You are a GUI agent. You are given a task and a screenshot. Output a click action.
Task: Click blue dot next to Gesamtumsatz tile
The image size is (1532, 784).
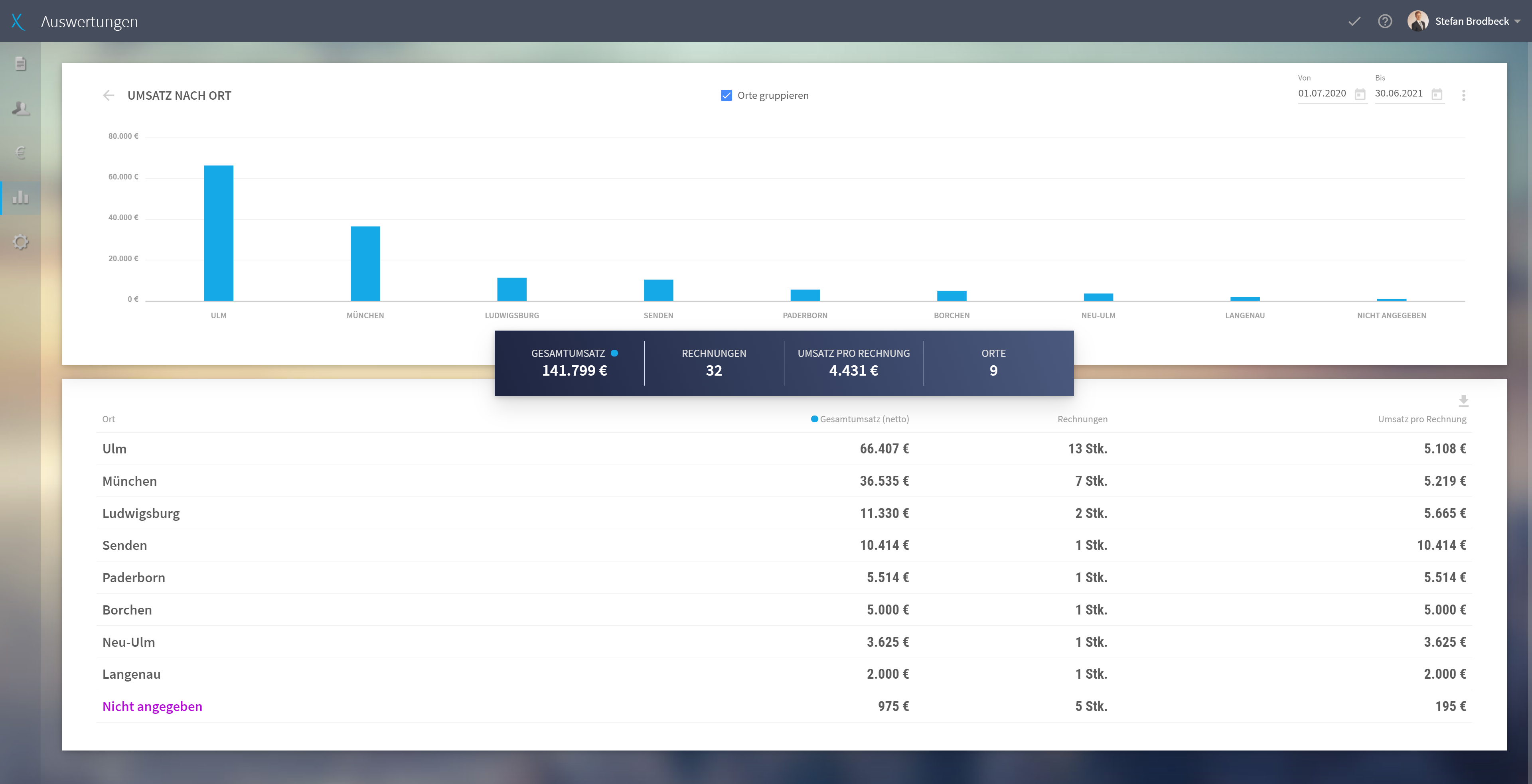[614, 353]
